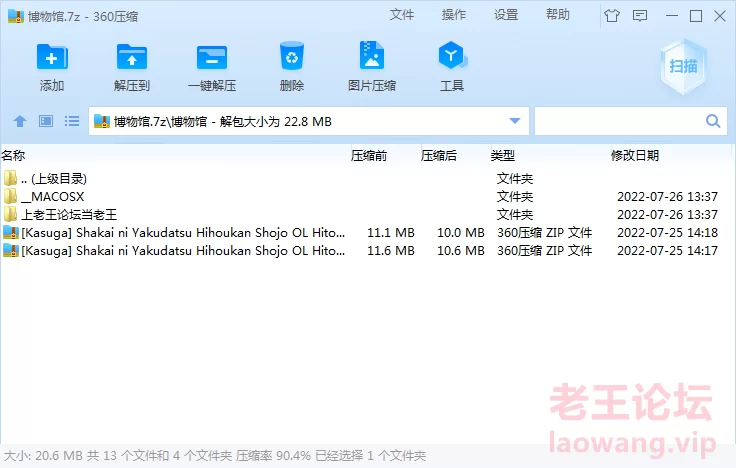Click the 10.0 MB compressed size cell
Viewport: 736px width, 468px height.
460,233
